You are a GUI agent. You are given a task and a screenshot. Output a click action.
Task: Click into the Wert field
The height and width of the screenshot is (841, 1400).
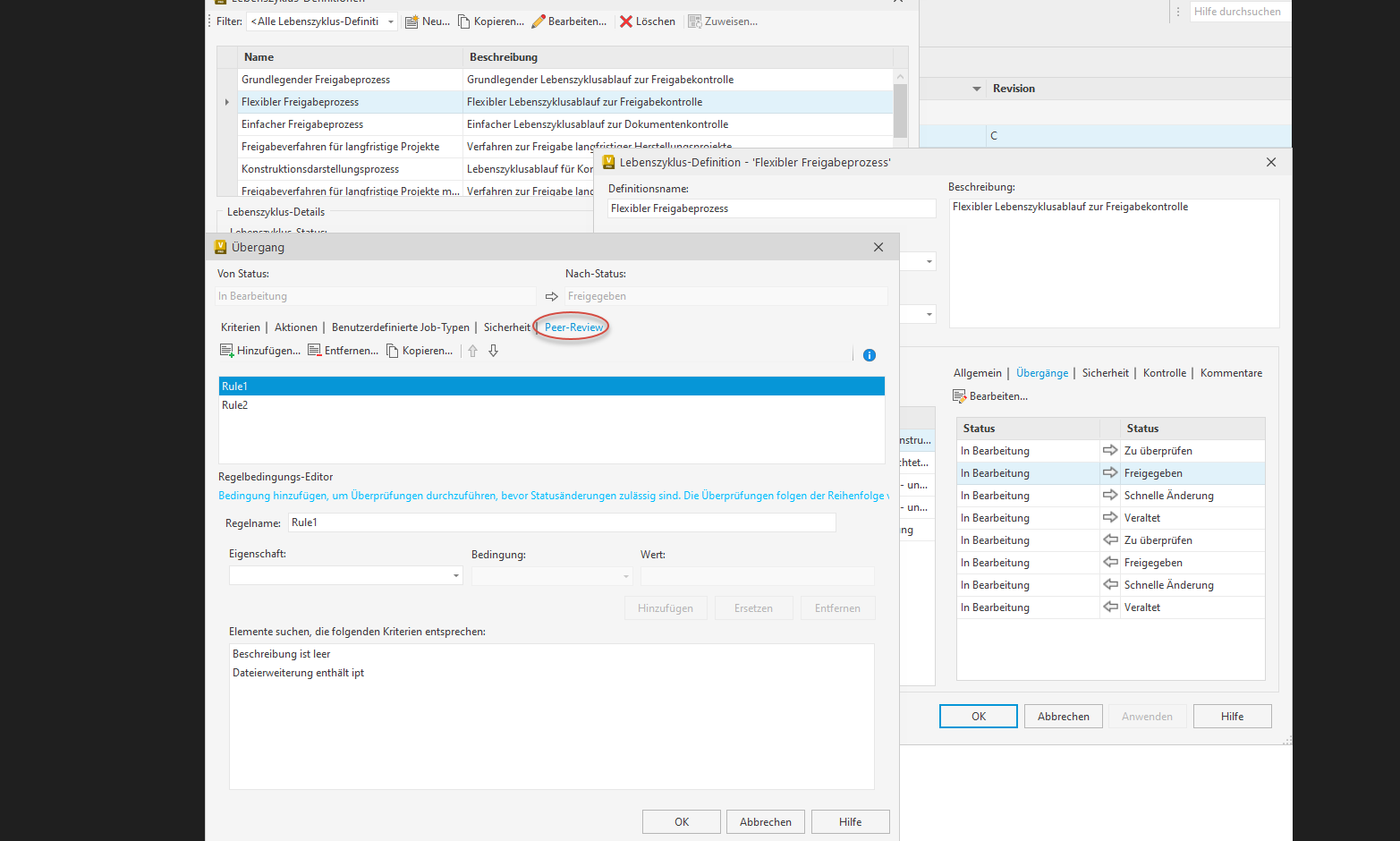(x=758, y=576)
